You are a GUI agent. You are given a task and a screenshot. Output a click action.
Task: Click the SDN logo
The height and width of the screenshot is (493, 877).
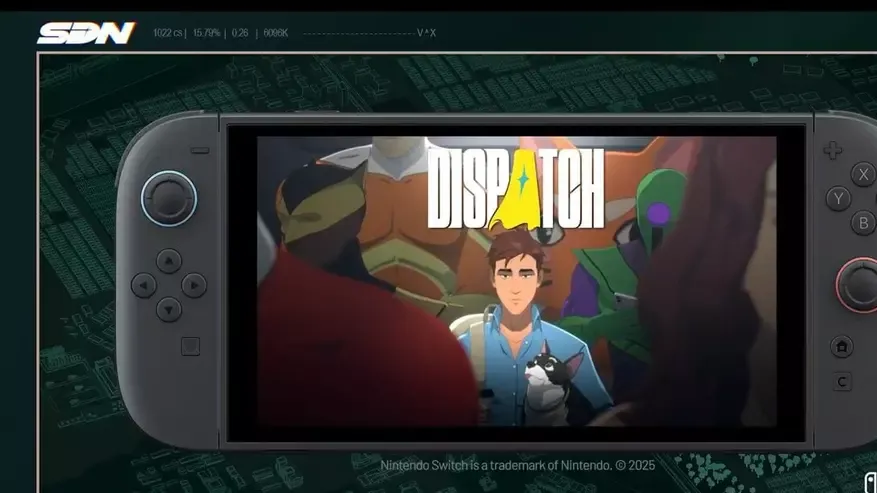coord(87,33)
